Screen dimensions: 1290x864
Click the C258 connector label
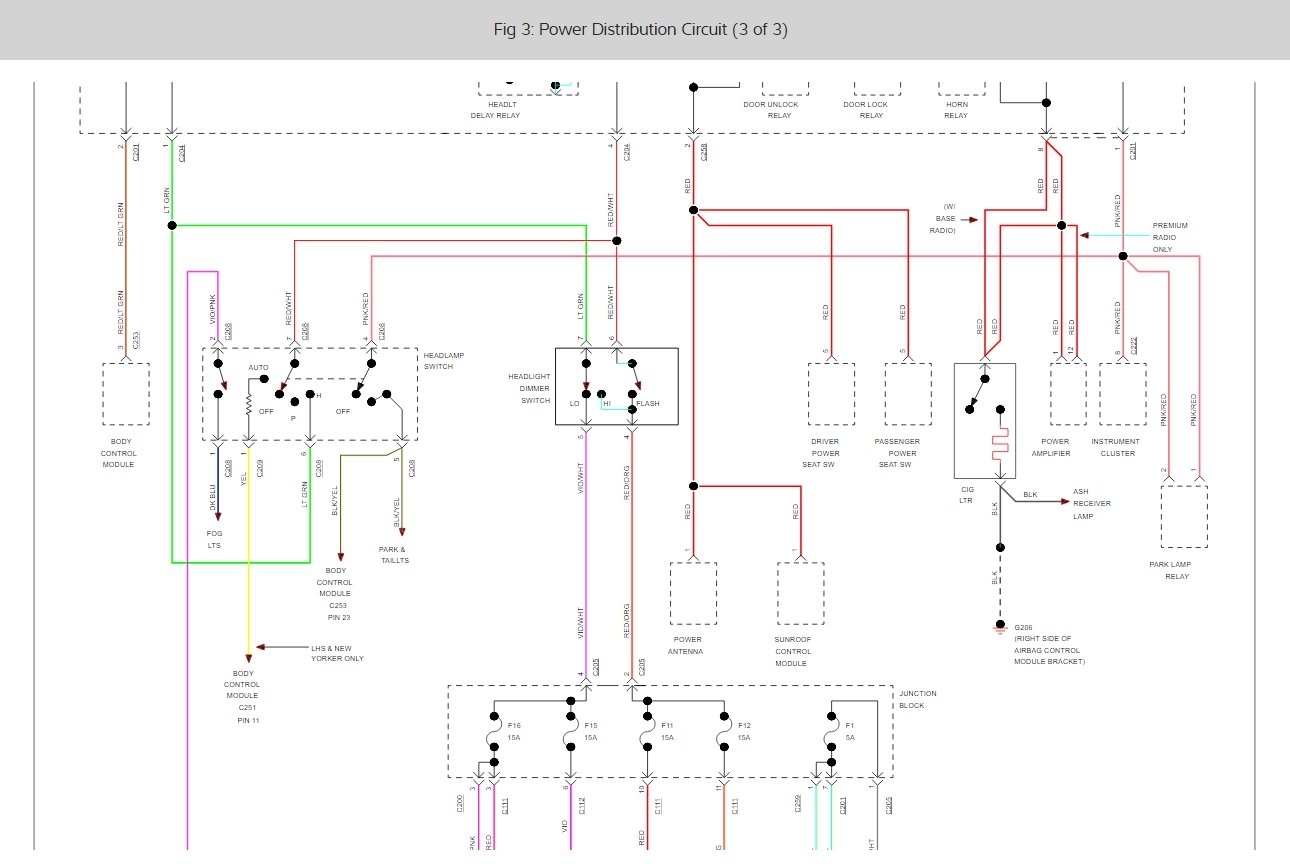704,152
